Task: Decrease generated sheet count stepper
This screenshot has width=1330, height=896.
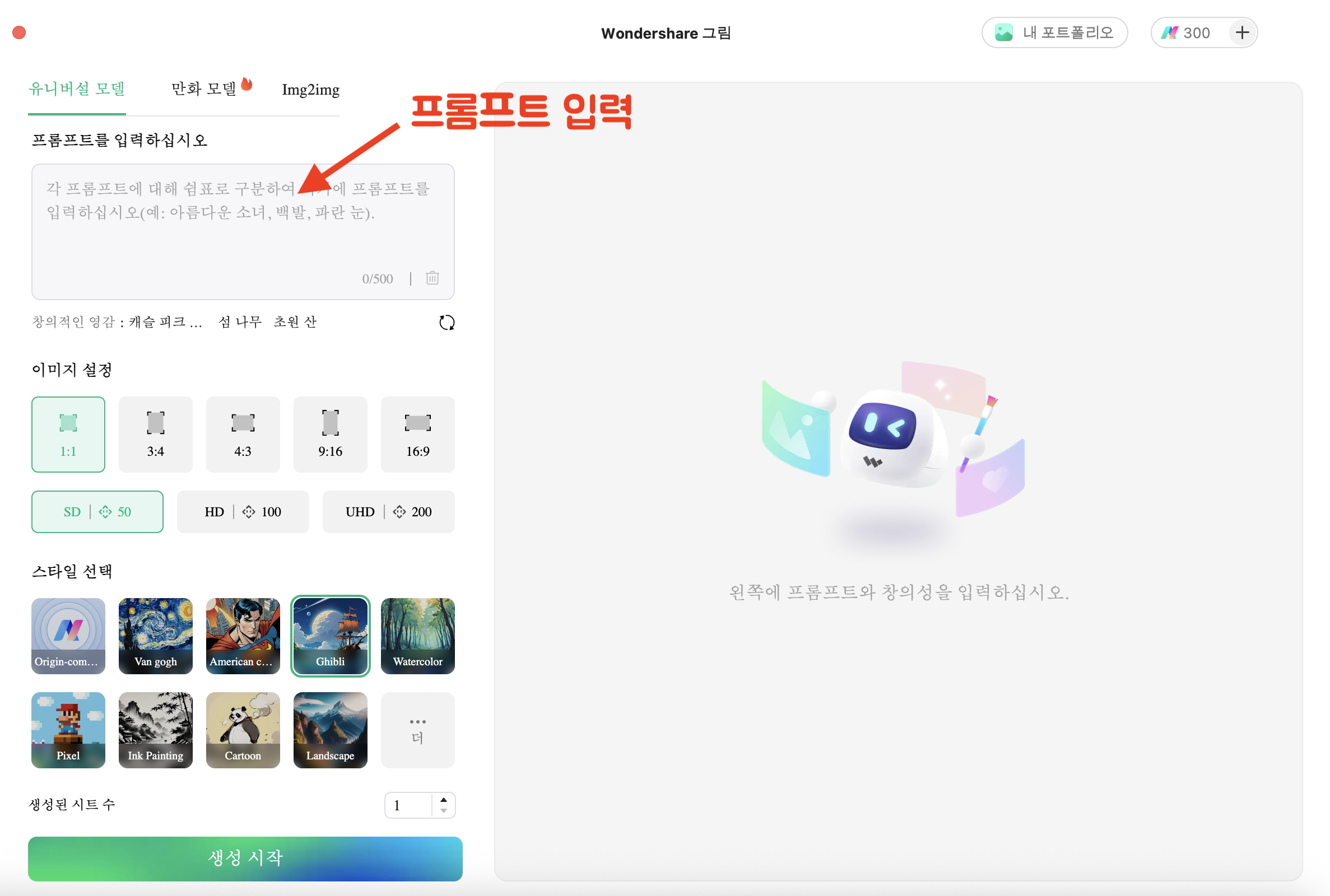Action: pos(444,811)
